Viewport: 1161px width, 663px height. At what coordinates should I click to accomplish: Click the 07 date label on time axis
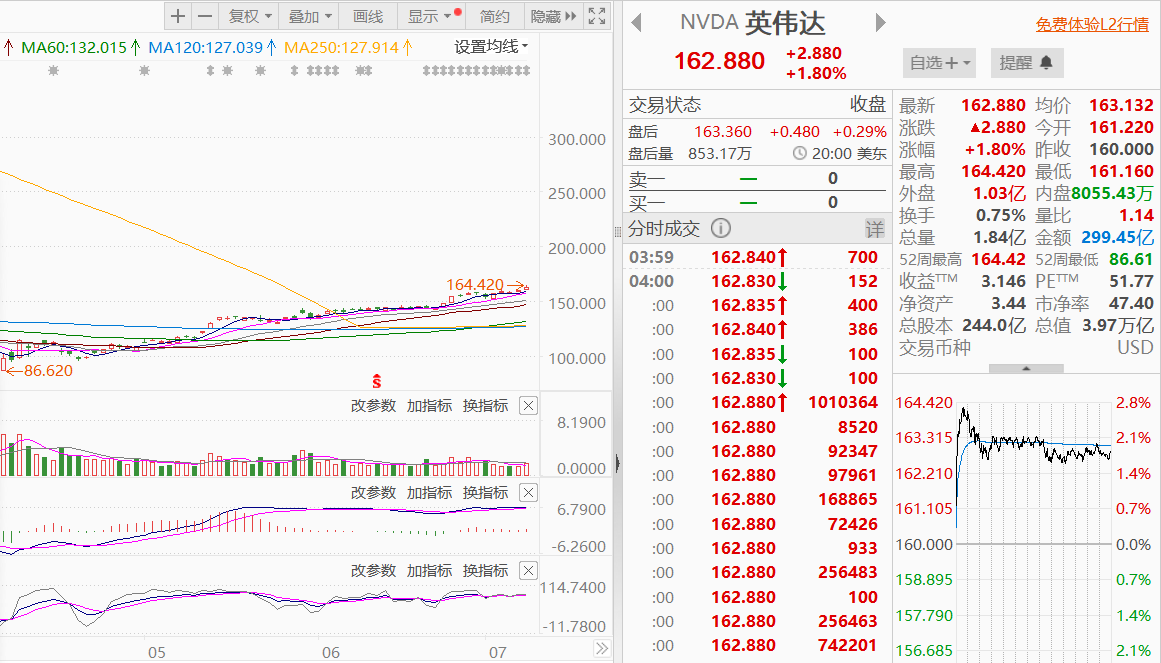pyautogui.click(x=498, y=652)
